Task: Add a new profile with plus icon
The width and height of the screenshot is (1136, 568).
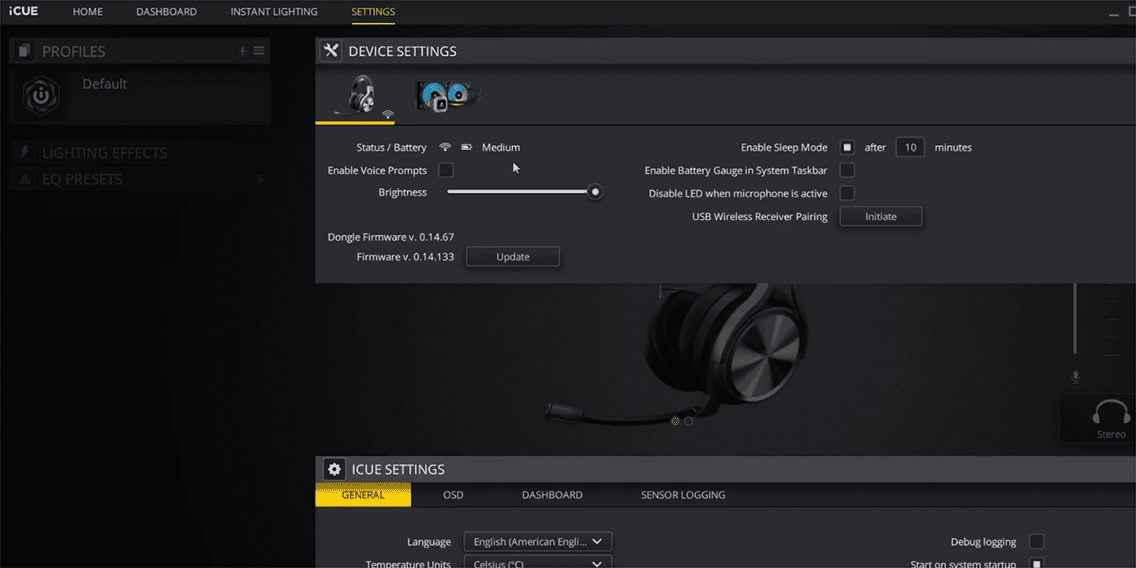Action: click(x=243, y=51)
